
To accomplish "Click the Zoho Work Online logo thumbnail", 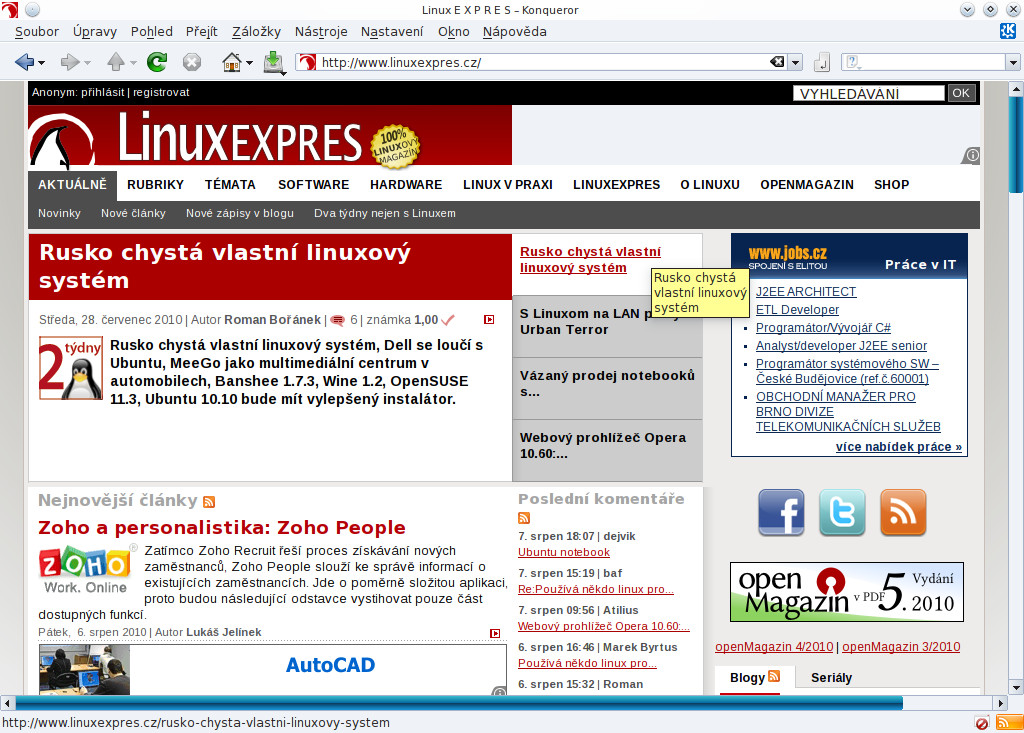I will tap(86, 569).
